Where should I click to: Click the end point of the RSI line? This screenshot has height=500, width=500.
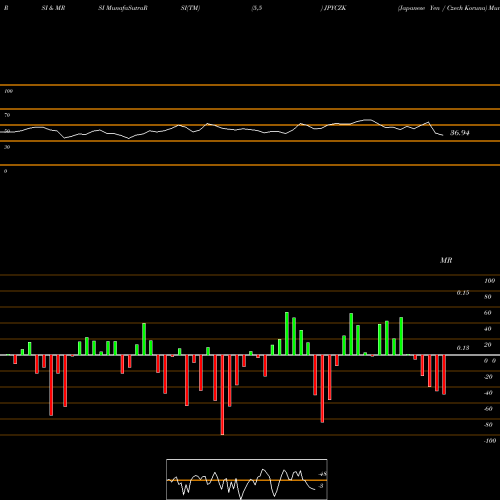click(x=443, y=135)
